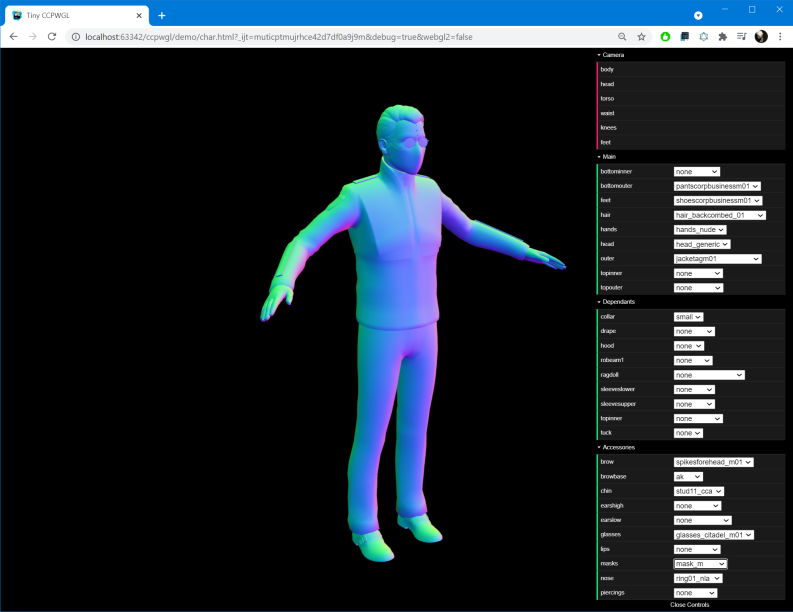Click the waist camera preset
This screenshot has height=612, width=793.
click(x=691, y=113)
